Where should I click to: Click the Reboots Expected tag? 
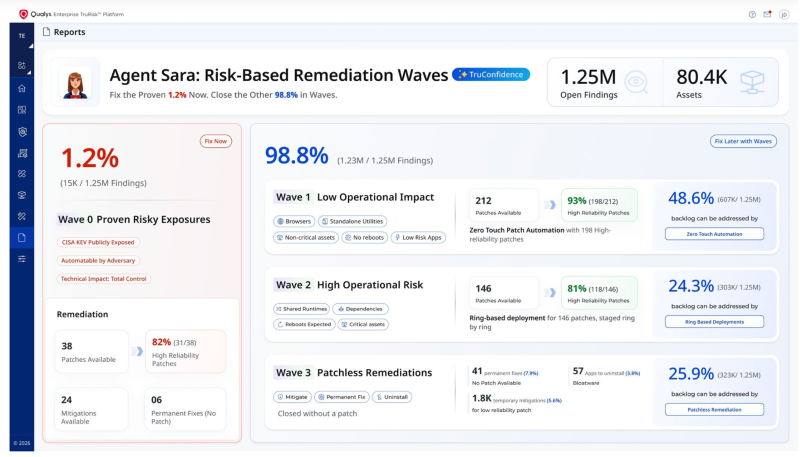304,324
